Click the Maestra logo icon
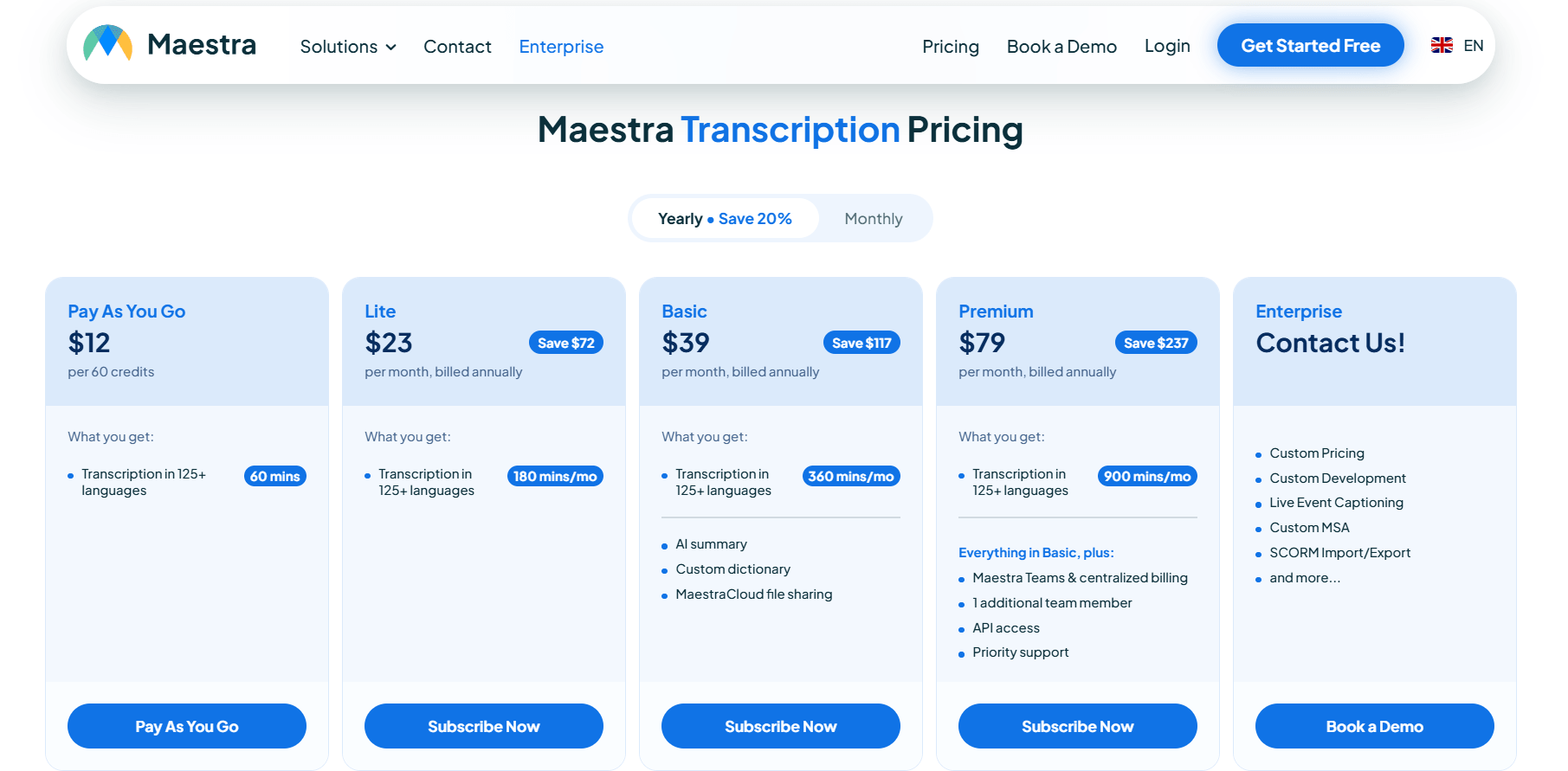Viewport: 1568px width, 771px height. pos(108,43)
